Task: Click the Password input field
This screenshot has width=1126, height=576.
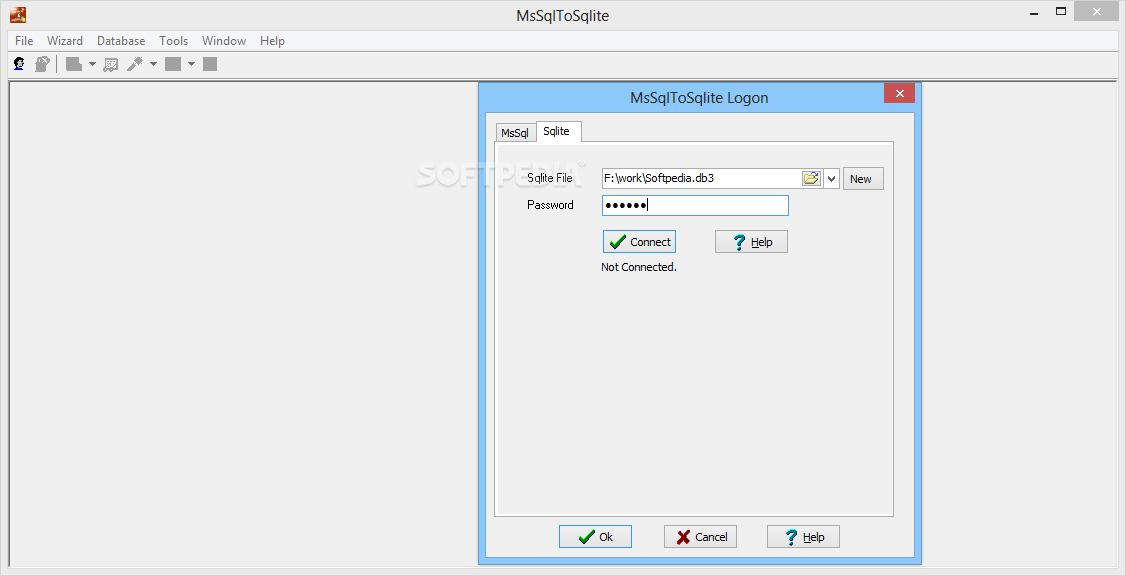Action: click(695, 205)
